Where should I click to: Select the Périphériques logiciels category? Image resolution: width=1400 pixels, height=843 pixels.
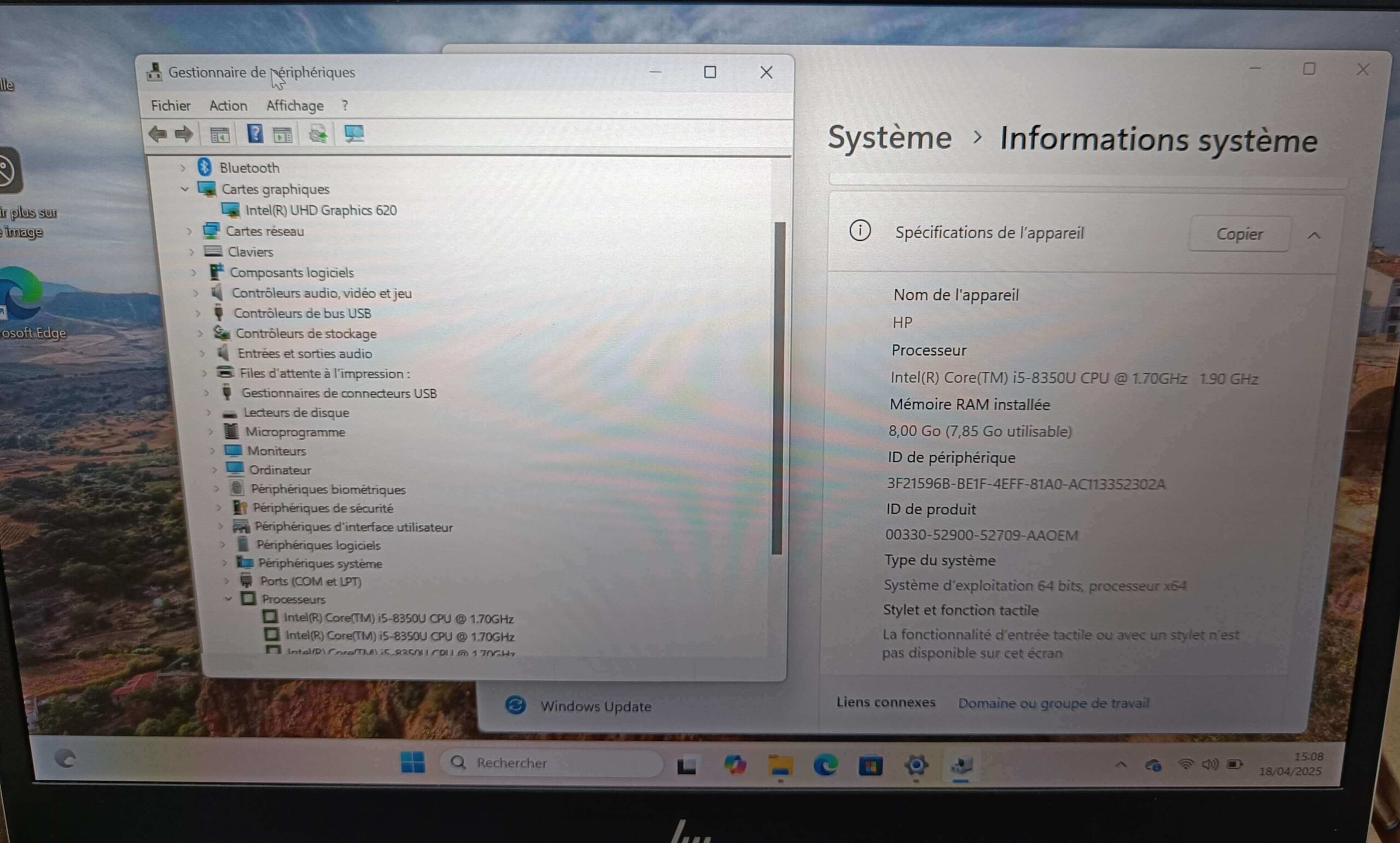pos(318,545)
